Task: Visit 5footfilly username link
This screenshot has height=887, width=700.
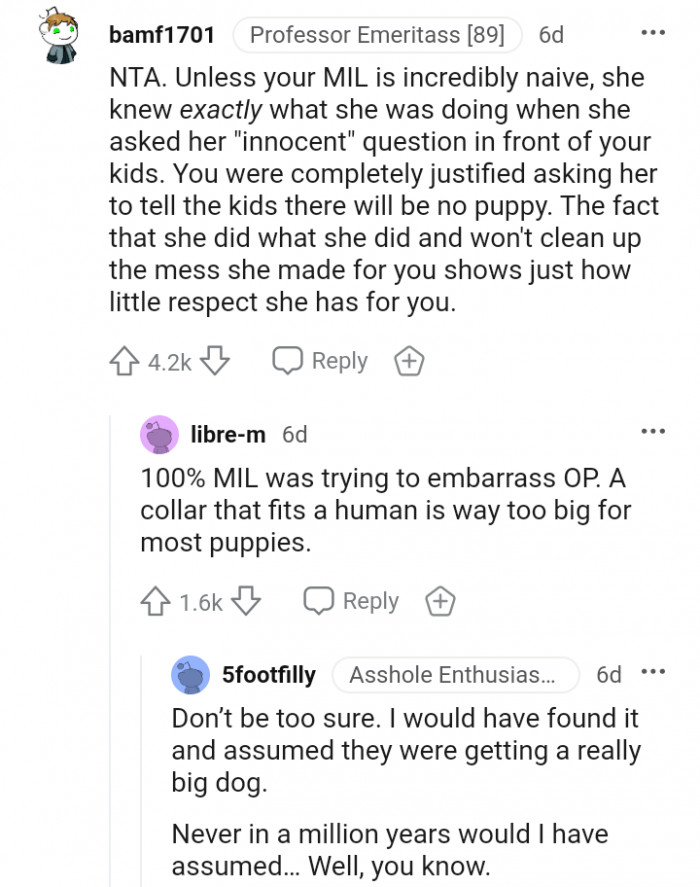Action: pos(268,675)
